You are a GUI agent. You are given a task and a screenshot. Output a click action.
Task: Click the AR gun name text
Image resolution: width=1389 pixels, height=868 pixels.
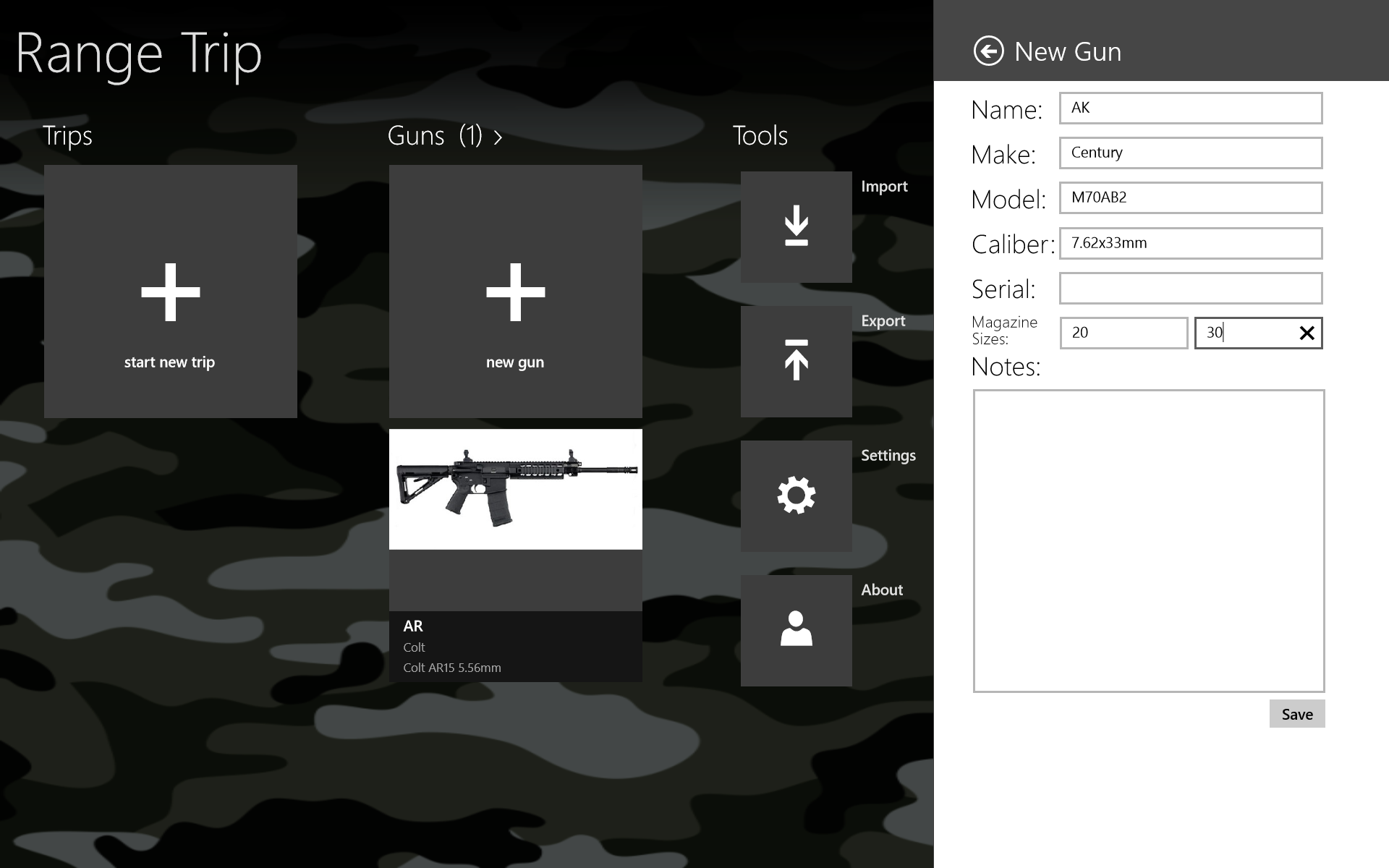tap(413, 626)
